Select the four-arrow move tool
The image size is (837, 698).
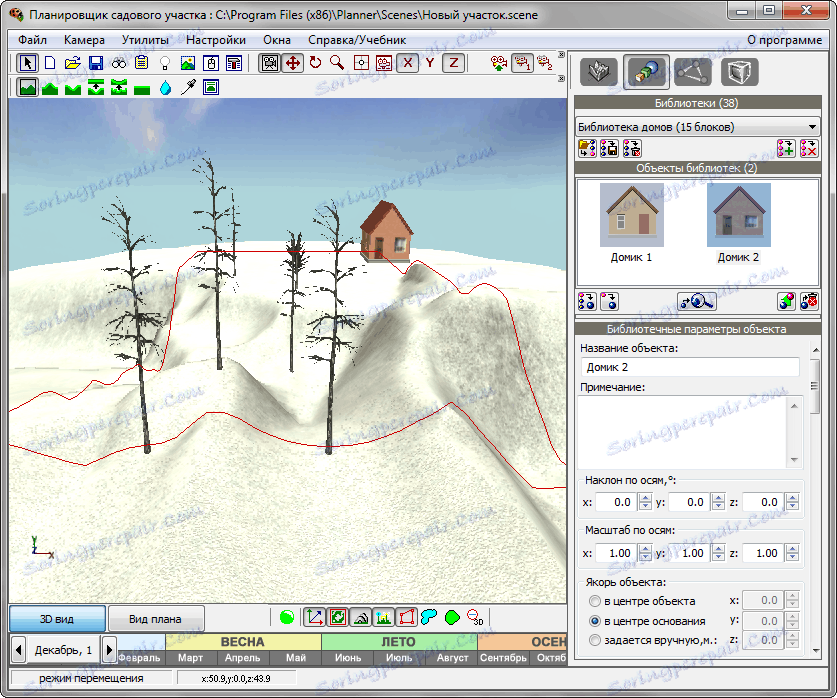coord(292,63)
